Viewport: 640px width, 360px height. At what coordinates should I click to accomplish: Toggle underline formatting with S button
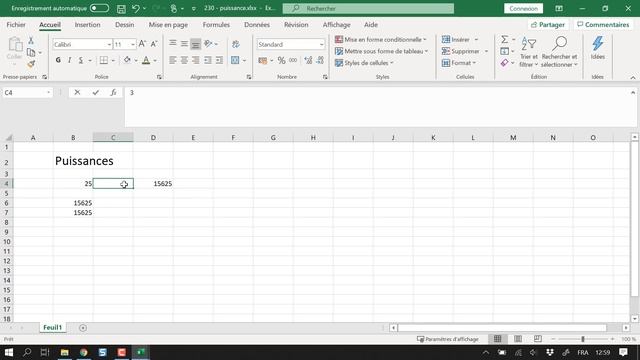81,60
